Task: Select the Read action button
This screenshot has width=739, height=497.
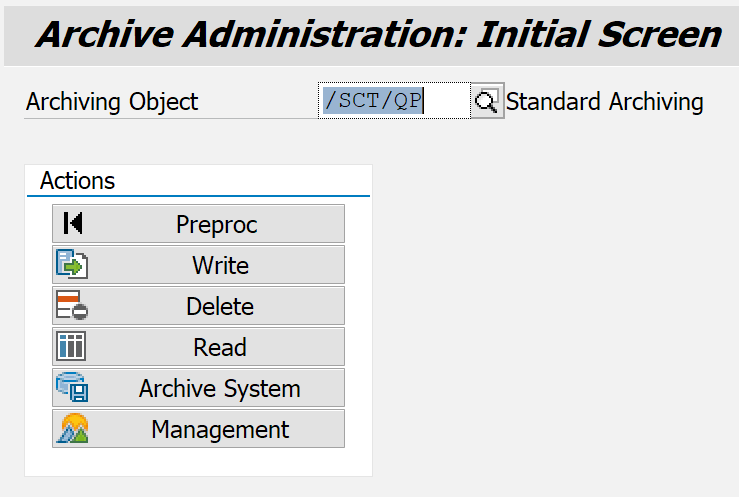Action: click(220, 347)
